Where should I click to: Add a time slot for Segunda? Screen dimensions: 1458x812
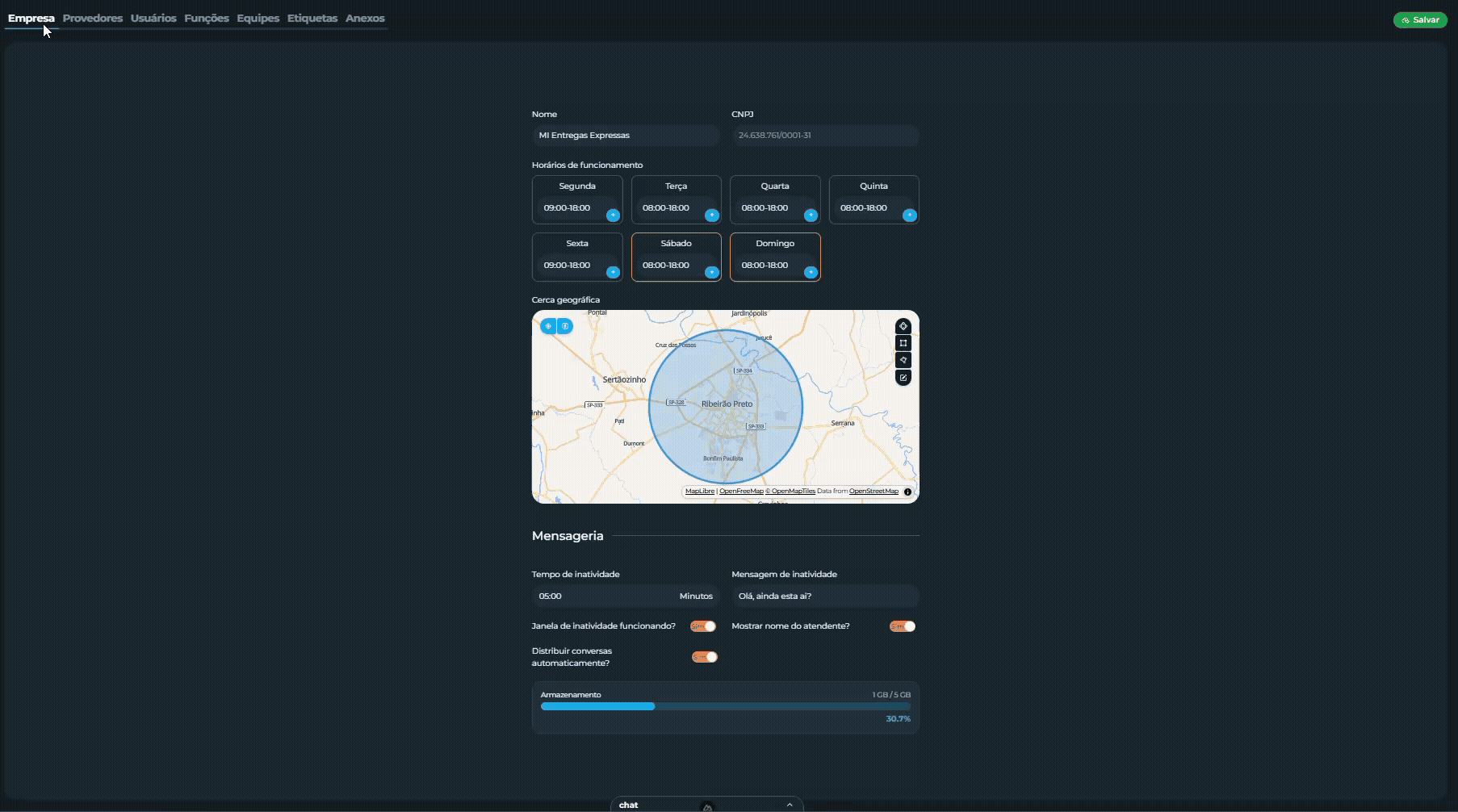[613, 215]
